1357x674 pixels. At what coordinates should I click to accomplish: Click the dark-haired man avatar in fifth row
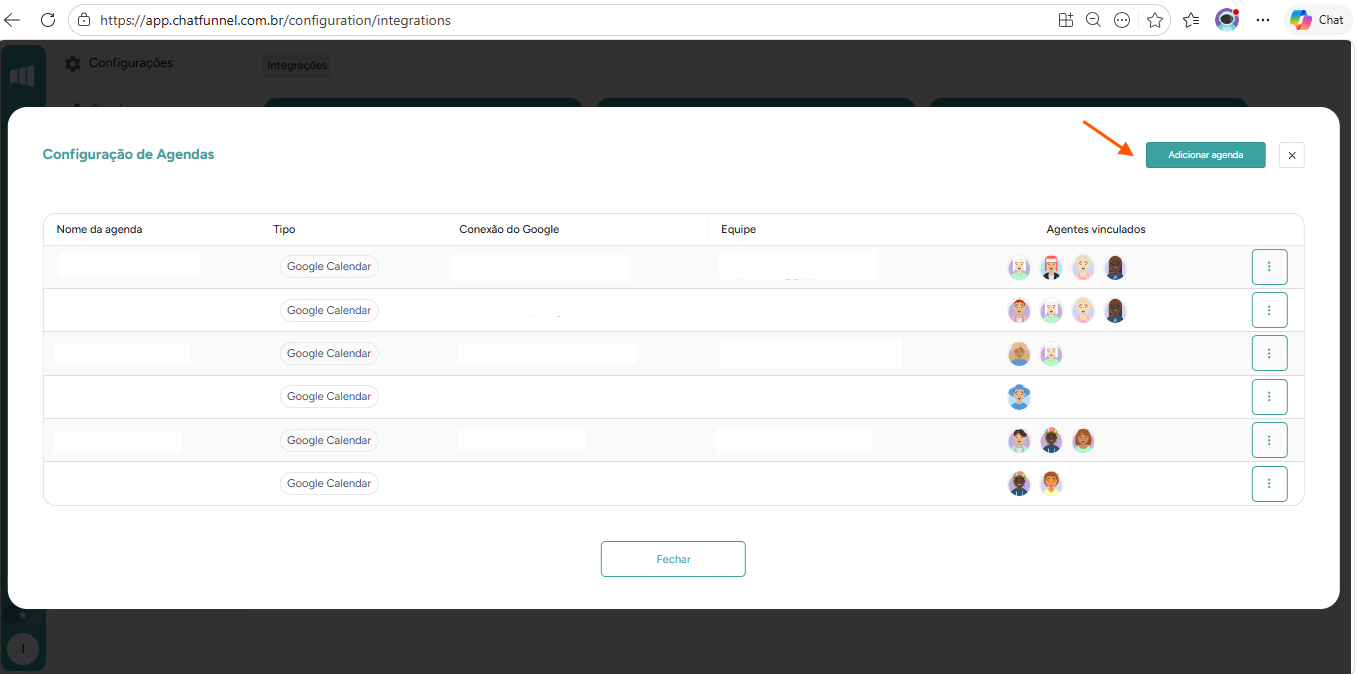click(x=1019, y=440)
